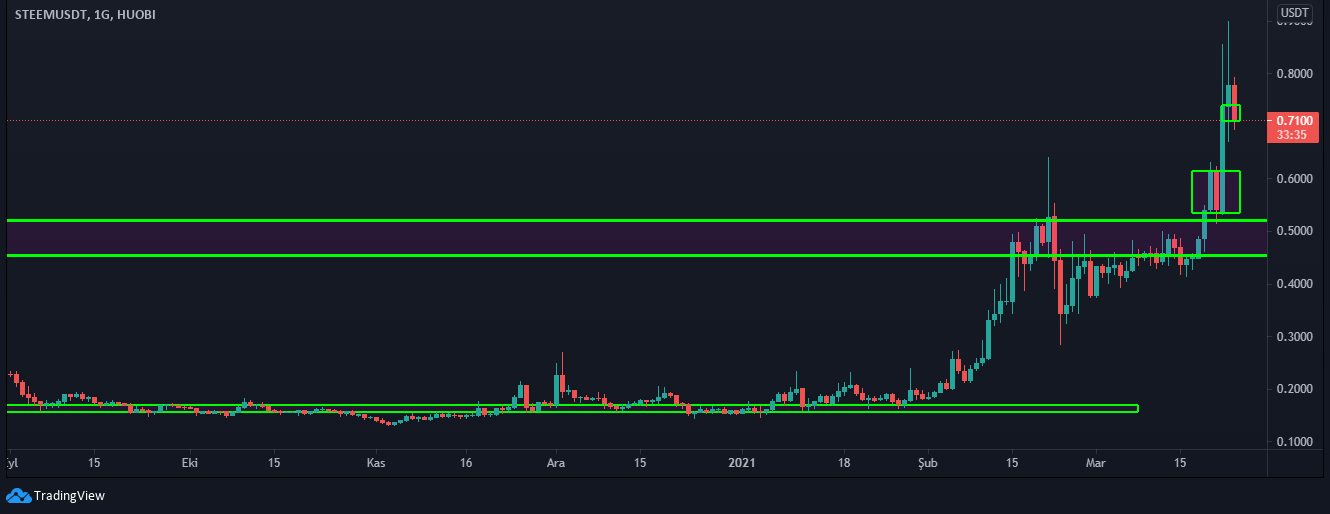This screenshot has height=514, width=1330.
Task: Click the Kas month label on time axis
Action: 376,463
